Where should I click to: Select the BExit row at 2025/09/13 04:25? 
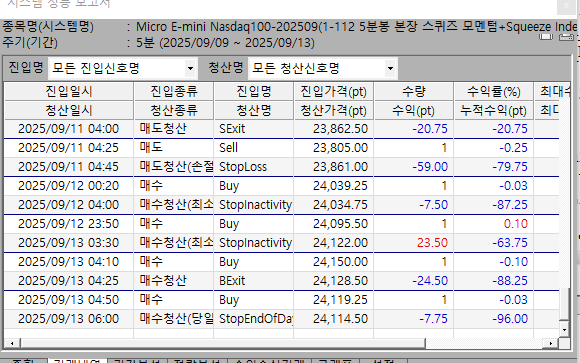[x=281, y=280]
